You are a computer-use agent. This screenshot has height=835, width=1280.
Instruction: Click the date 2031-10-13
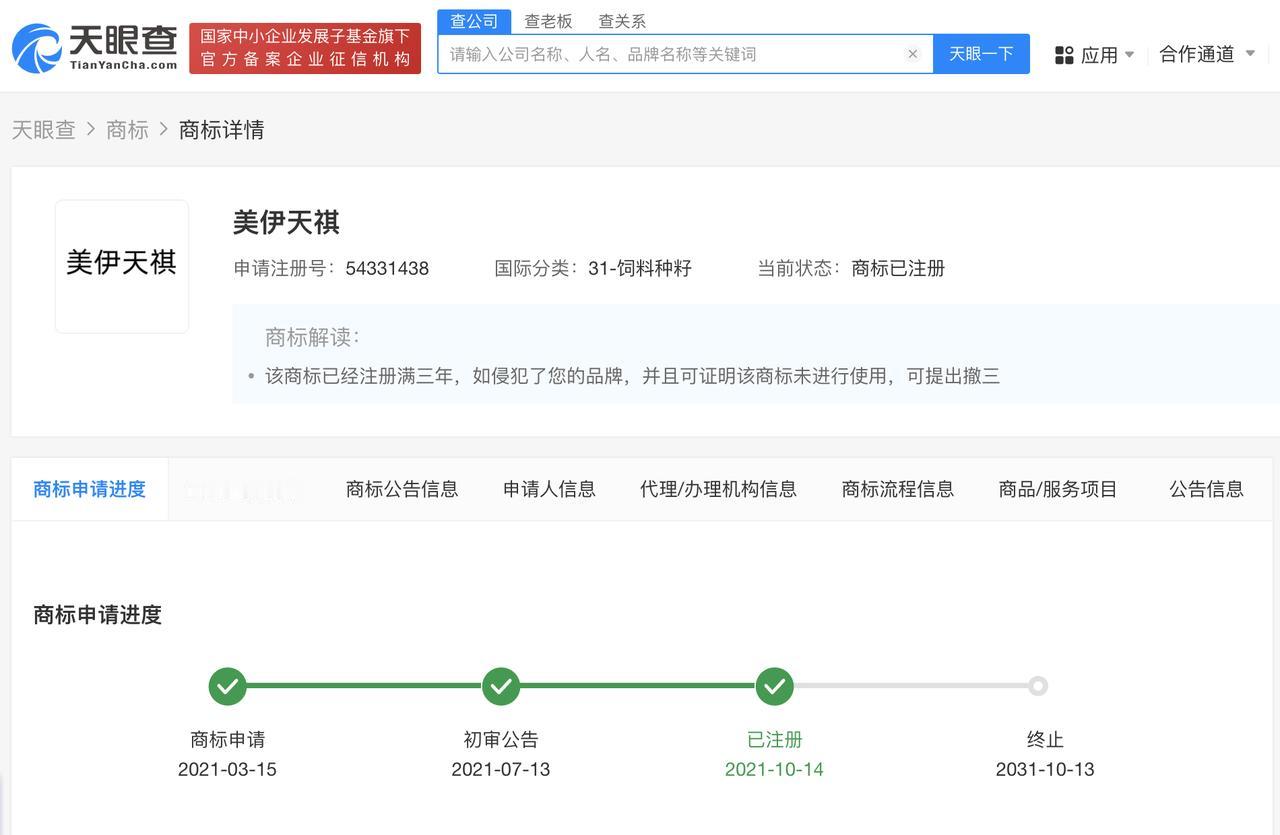click(1045, 769)
